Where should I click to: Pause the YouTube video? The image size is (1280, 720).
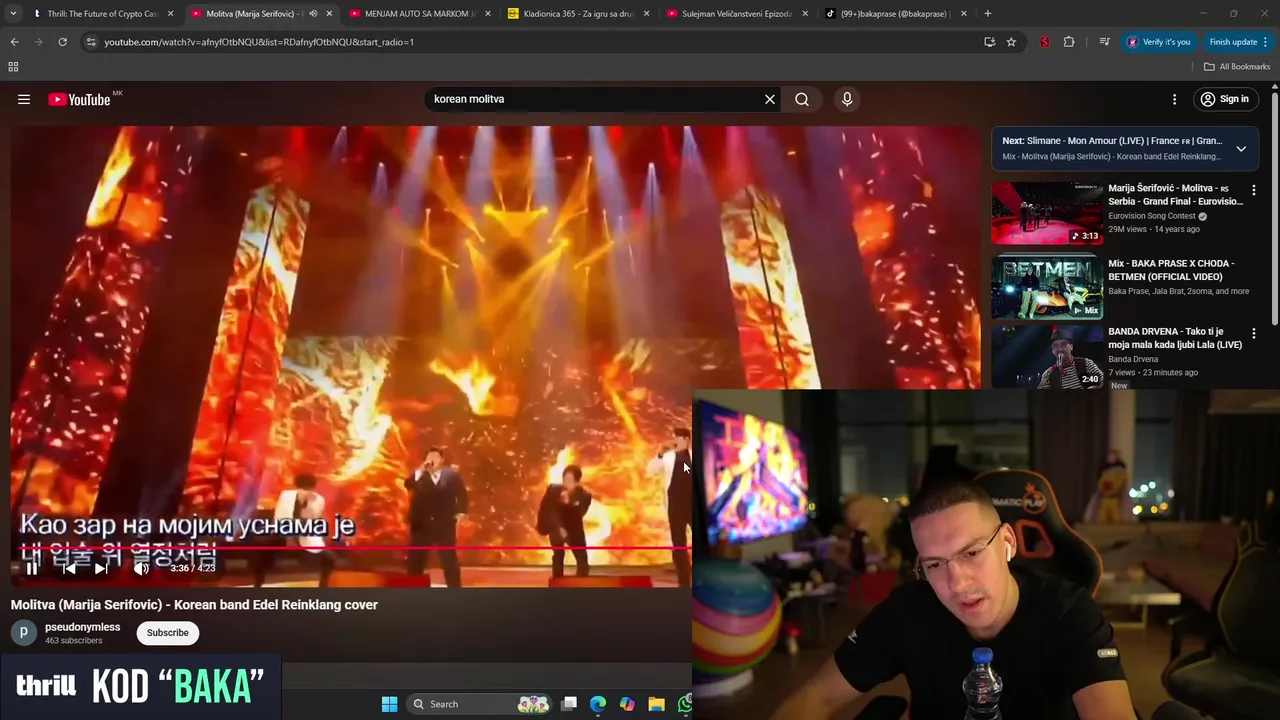click(x=32, y=568)
